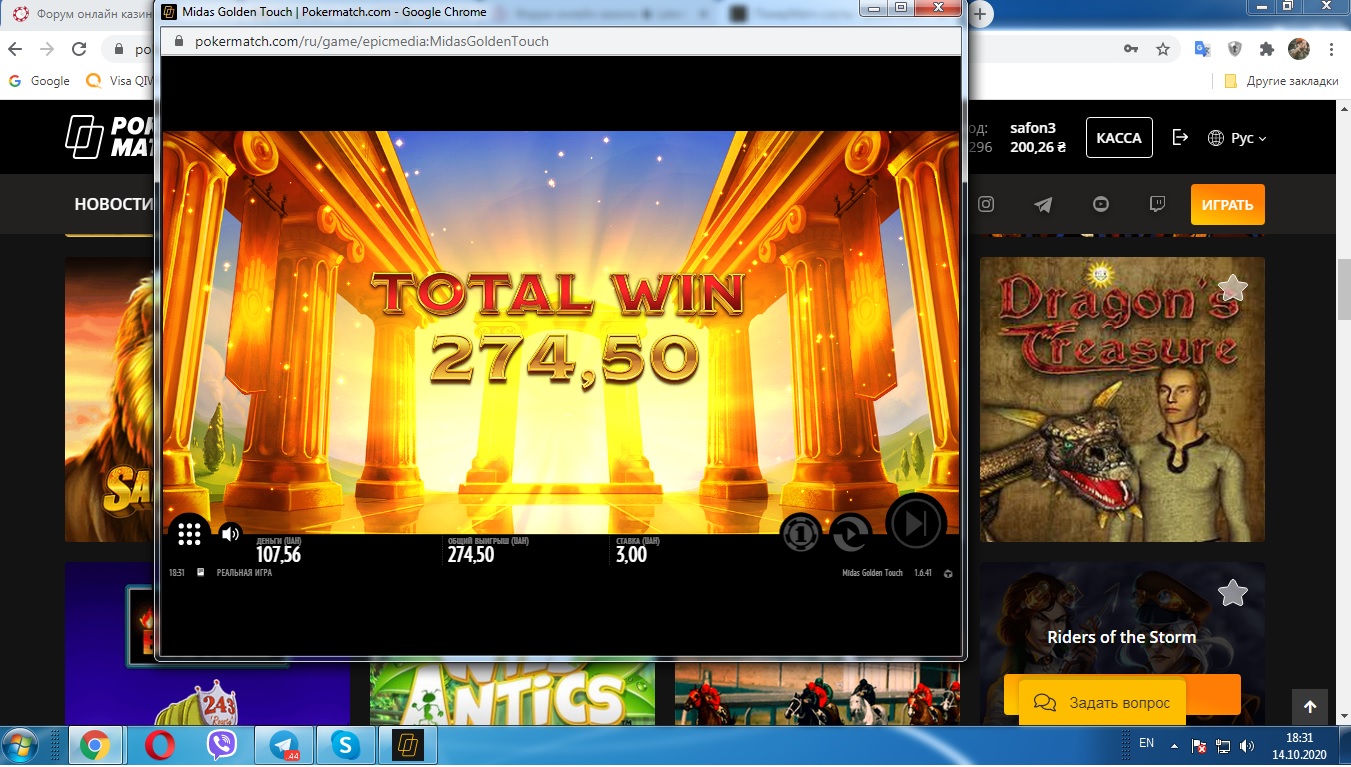Mute the game sound speaker icon
Viewport: 1351px width, 767px height.
coord(231,534)
